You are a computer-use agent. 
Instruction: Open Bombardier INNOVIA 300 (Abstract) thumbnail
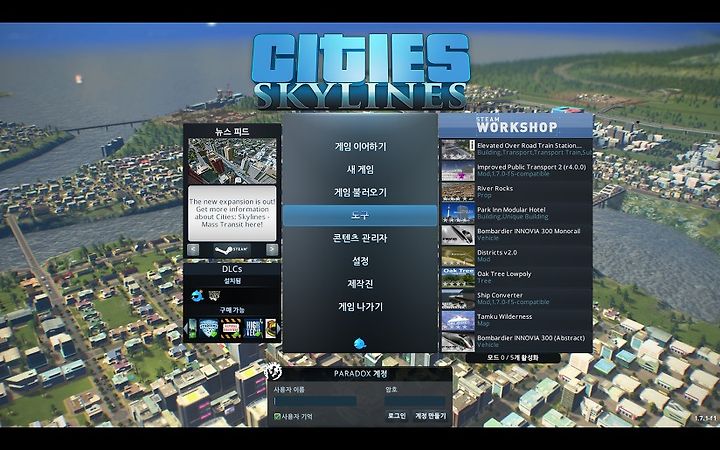[x=458, y=342]
